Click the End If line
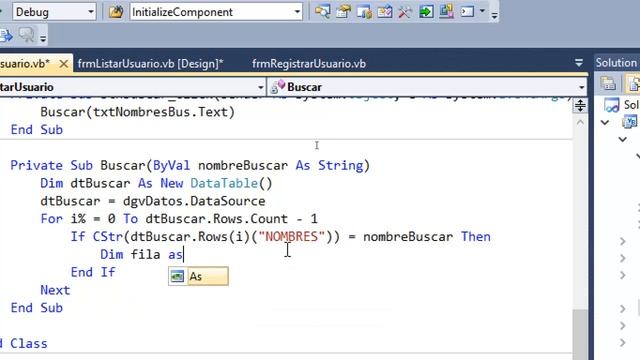 93,272
